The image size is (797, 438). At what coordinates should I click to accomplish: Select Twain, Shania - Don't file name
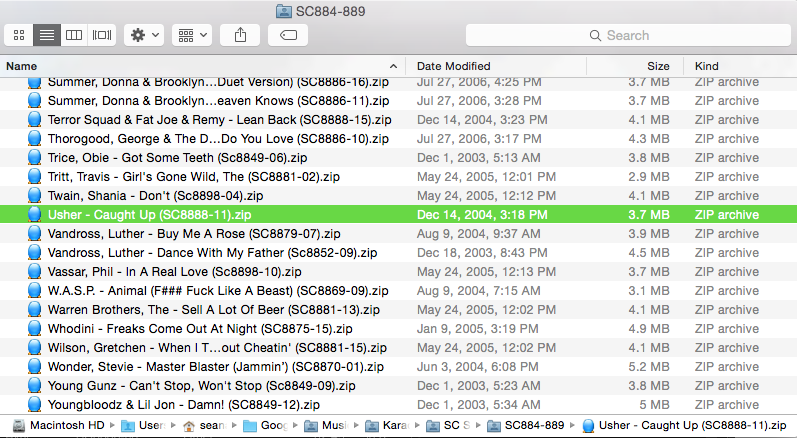tap(156, 196)
